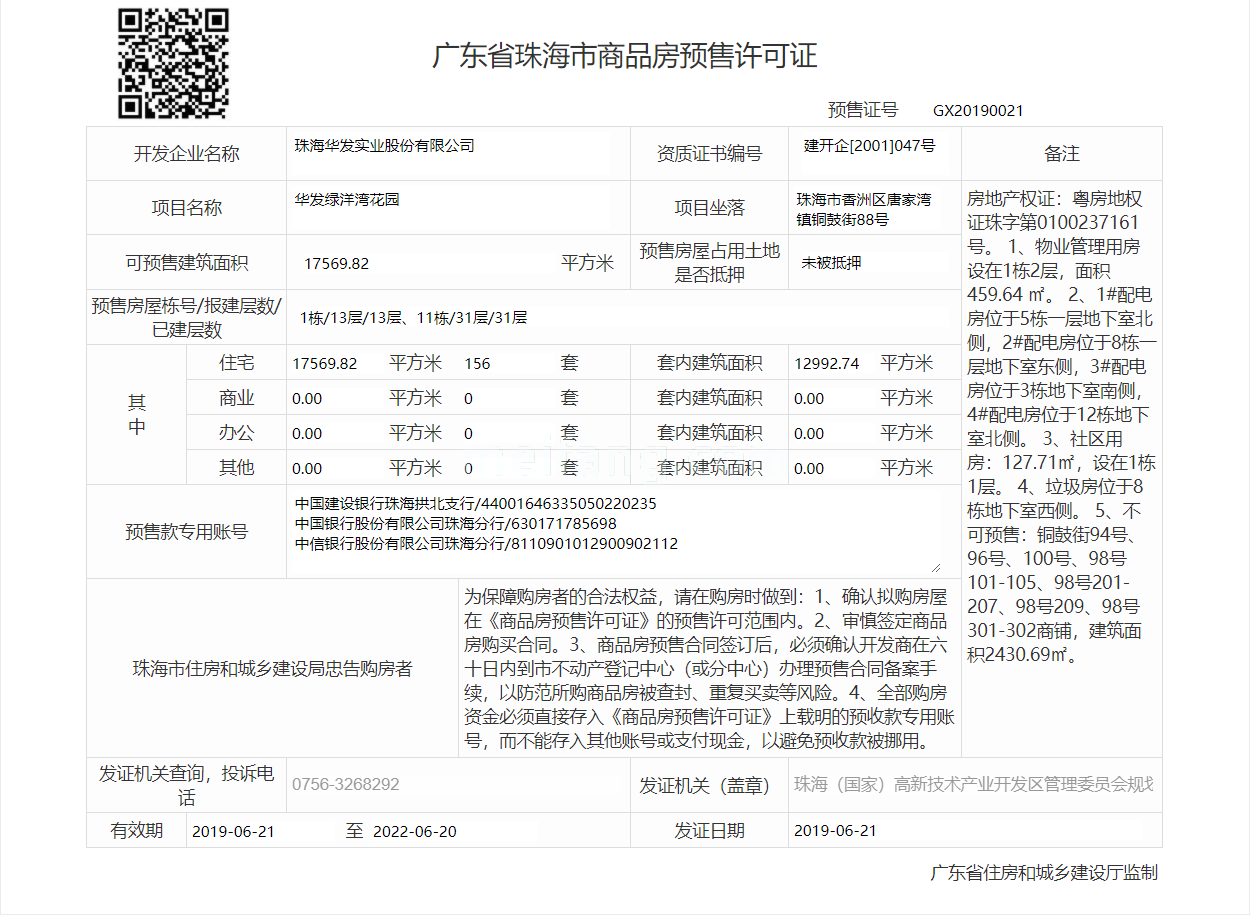
Task: Click 套内建筑面积 label in 商业 row
Action: [709, 398]
